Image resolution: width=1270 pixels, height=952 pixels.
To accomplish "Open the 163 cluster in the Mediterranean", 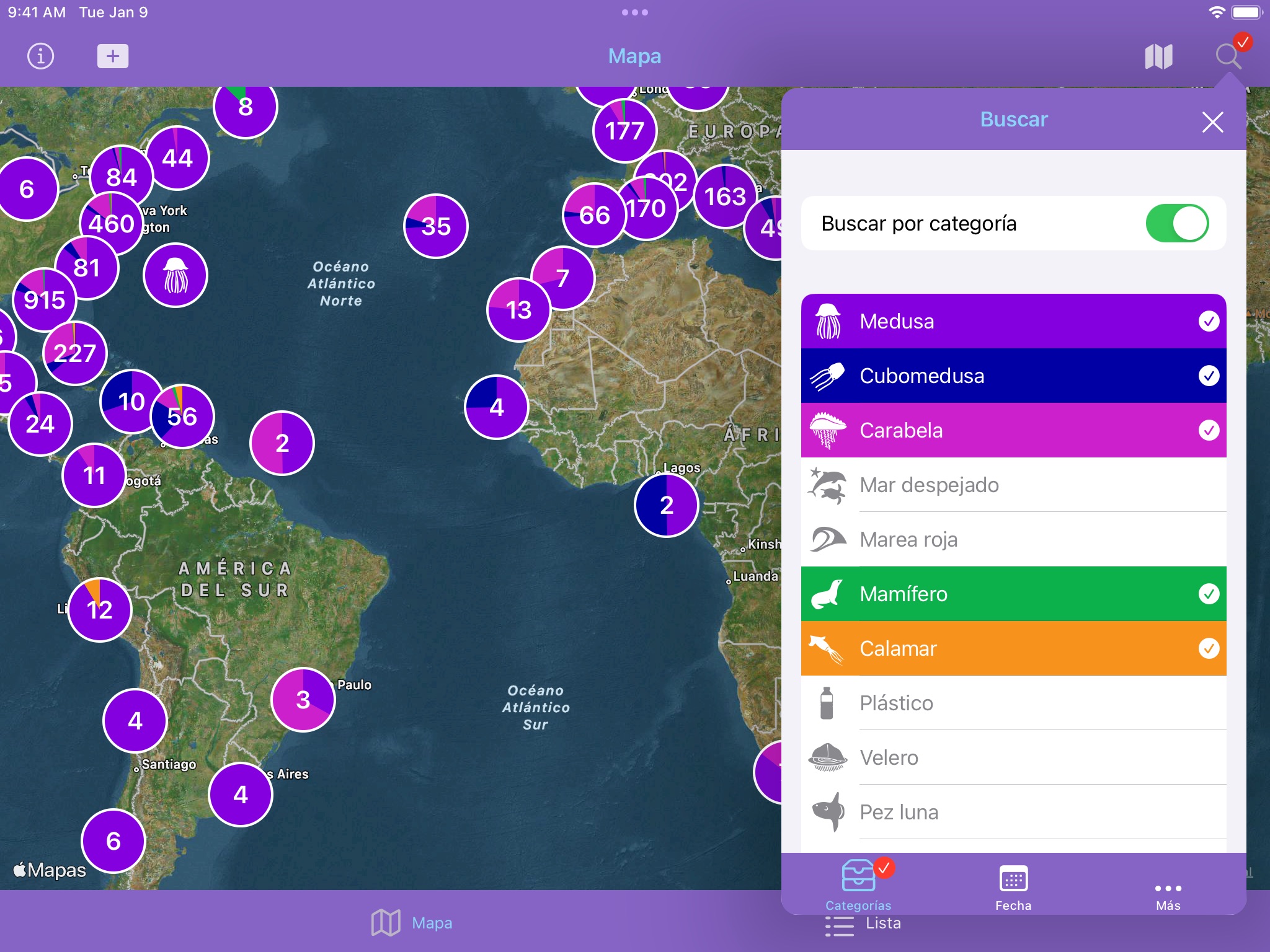I will [725, 196].
